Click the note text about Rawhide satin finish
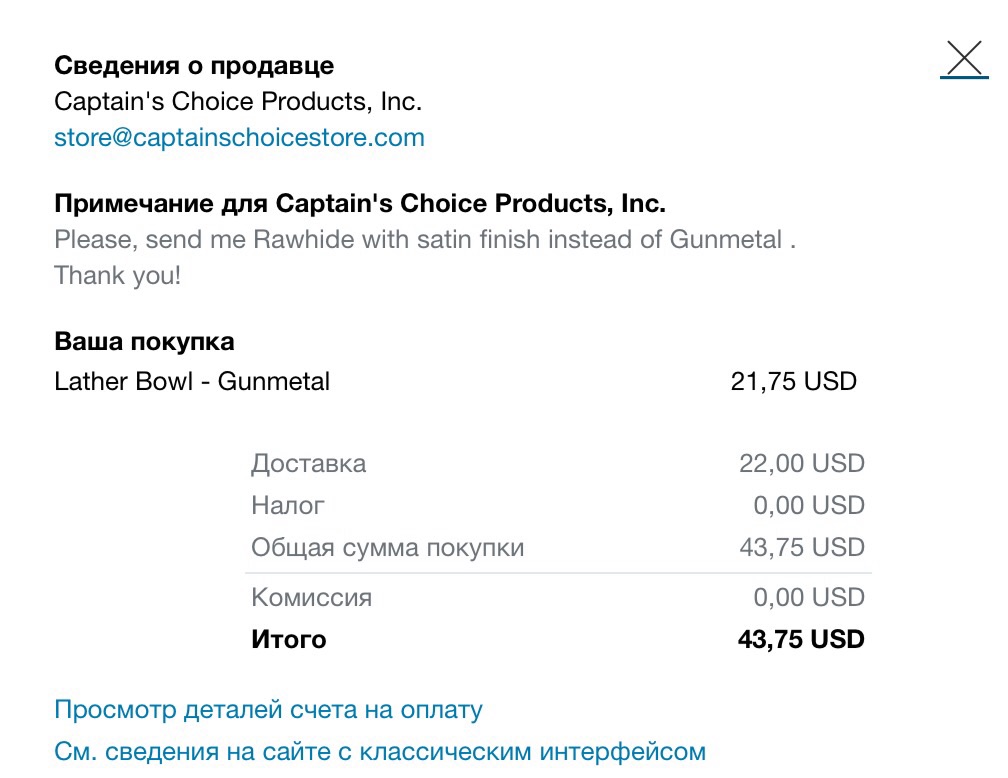This screenshot has width=1008, height=778. click(x=425, y=240)
